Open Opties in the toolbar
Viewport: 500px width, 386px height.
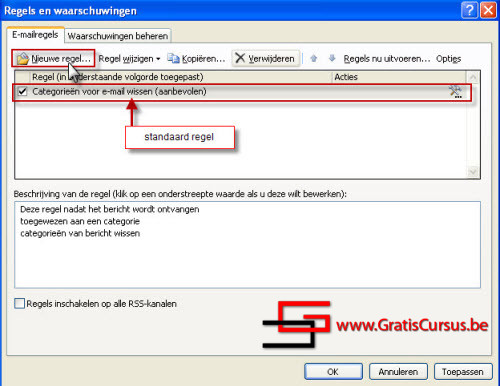point(448,59)
